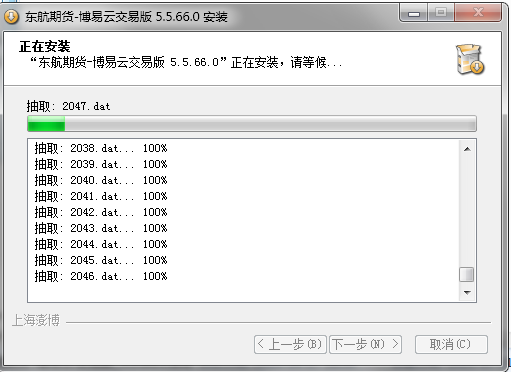Click the scrollbar thumb in the extraction log
The width and height of the screenshot is (511, 372).
pyautogui.click(x=467, y=275)
